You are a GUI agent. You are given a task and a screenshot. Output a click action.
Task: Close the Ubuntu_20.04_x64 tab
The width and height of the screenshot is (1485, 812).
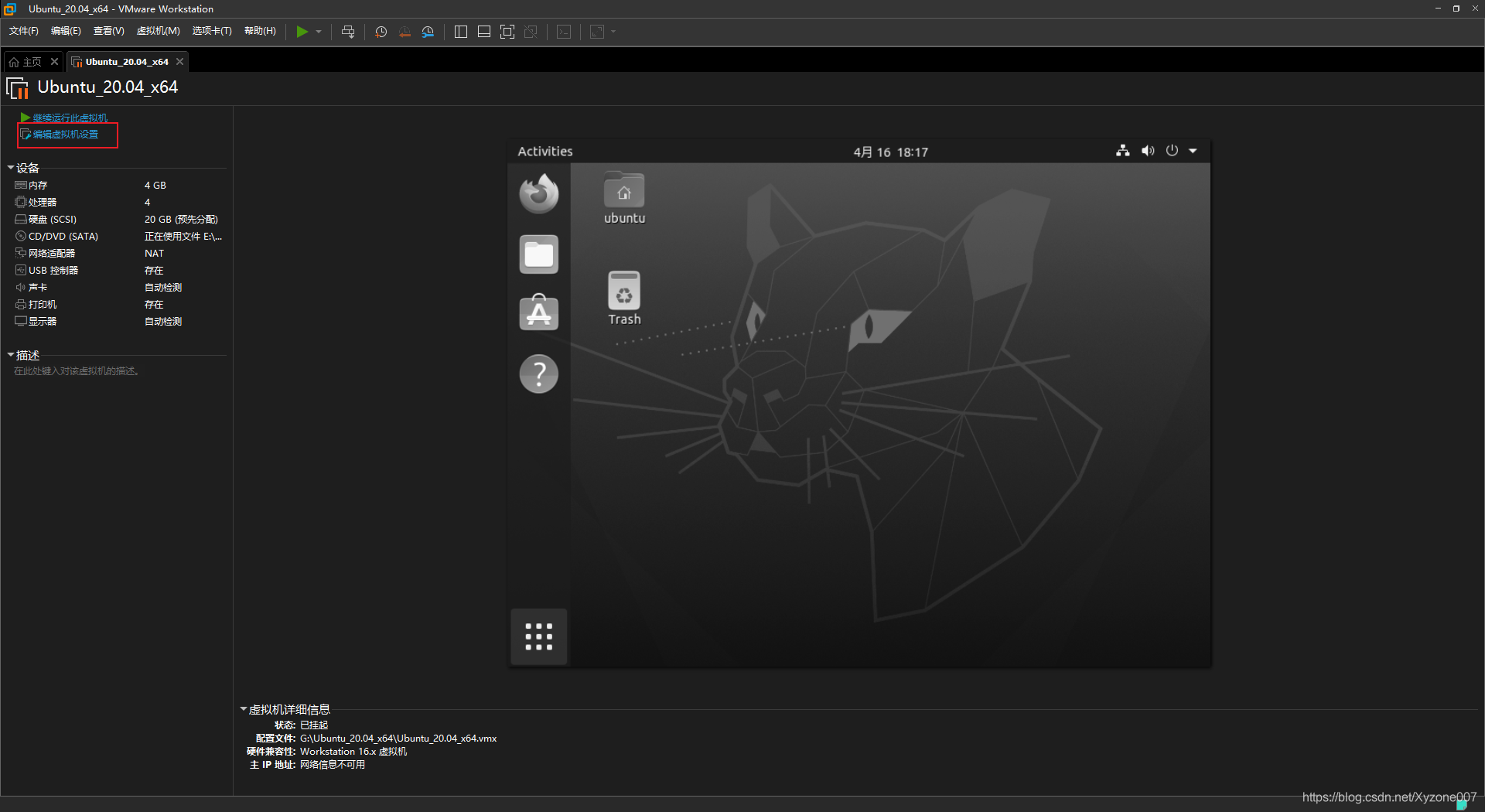pos(179,62)
